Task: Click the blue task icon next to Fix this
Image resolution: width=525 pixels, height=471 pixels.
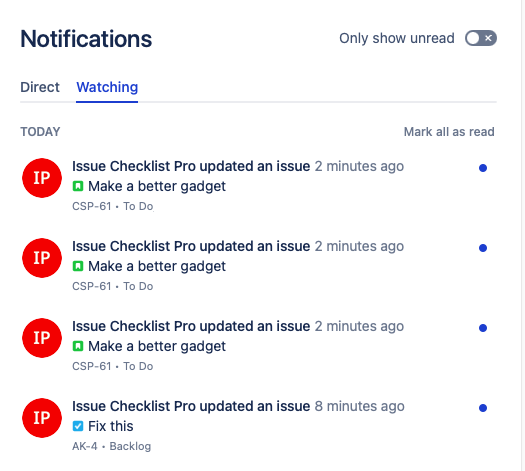Action: point(78,426)
